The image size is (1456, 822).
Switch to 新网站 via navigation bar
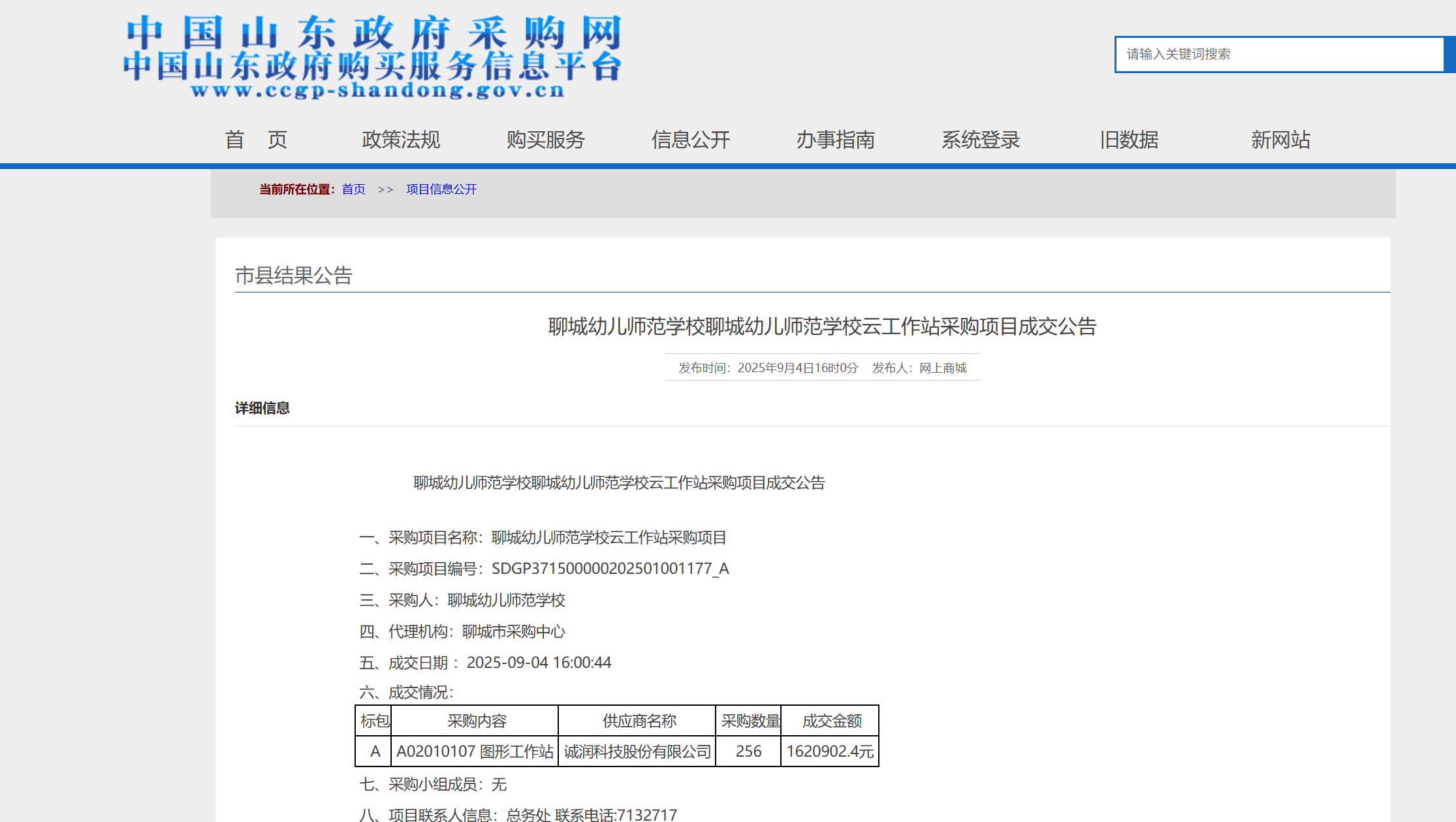pyautogui.click(x=1280, y=140)
